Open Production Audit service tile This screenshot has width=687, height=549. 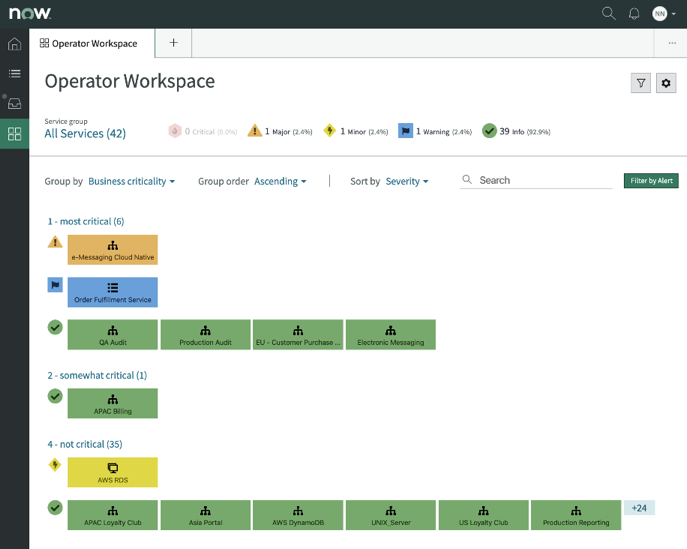(205, 335)
